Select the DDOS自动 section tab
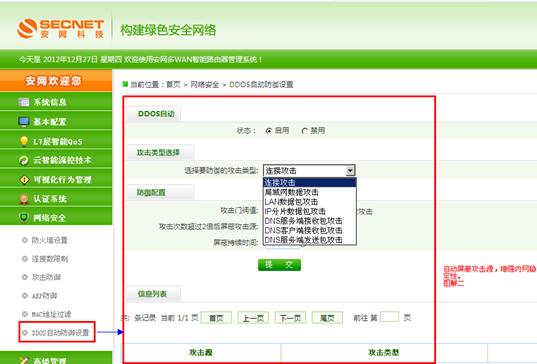Viewport: 537px width, 364px height. pyautogui.click(x=154, y=114)
